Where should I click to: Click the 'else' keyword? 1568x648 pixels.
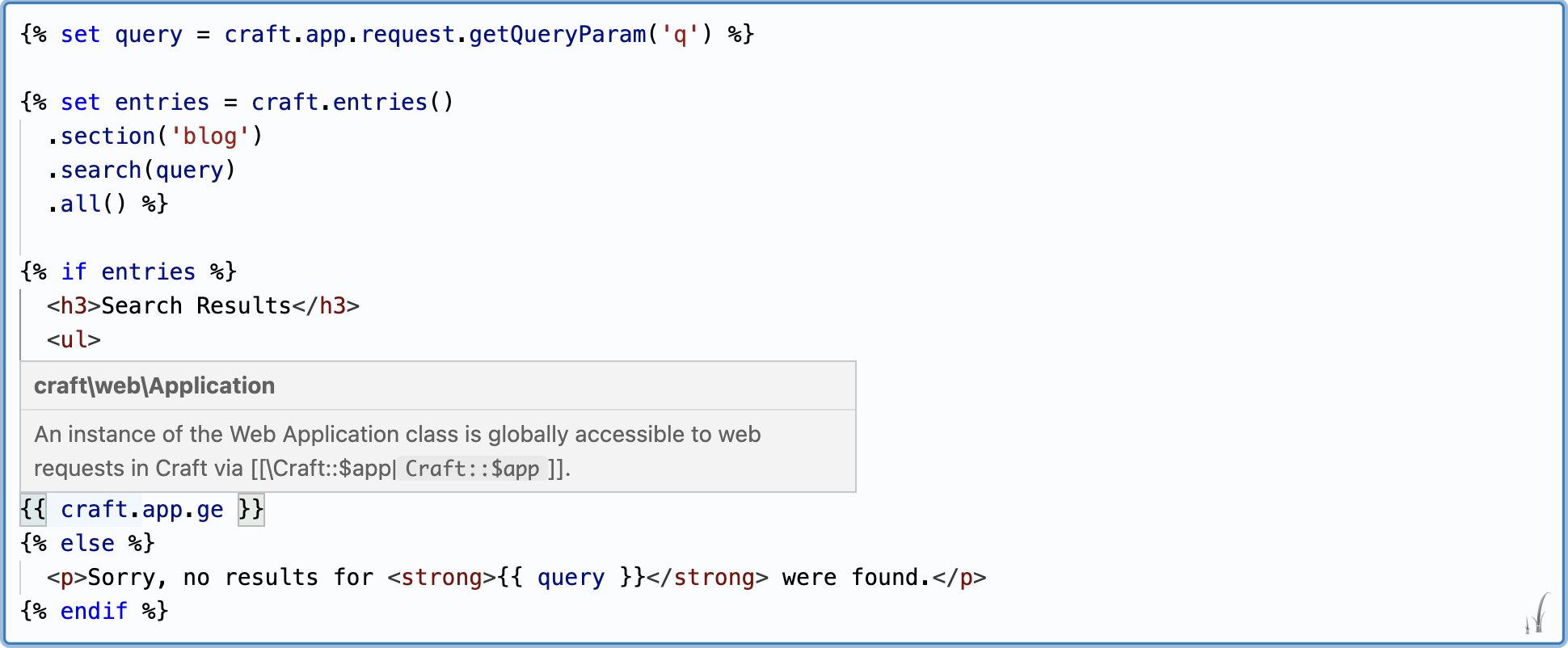(x=87, y=544)
